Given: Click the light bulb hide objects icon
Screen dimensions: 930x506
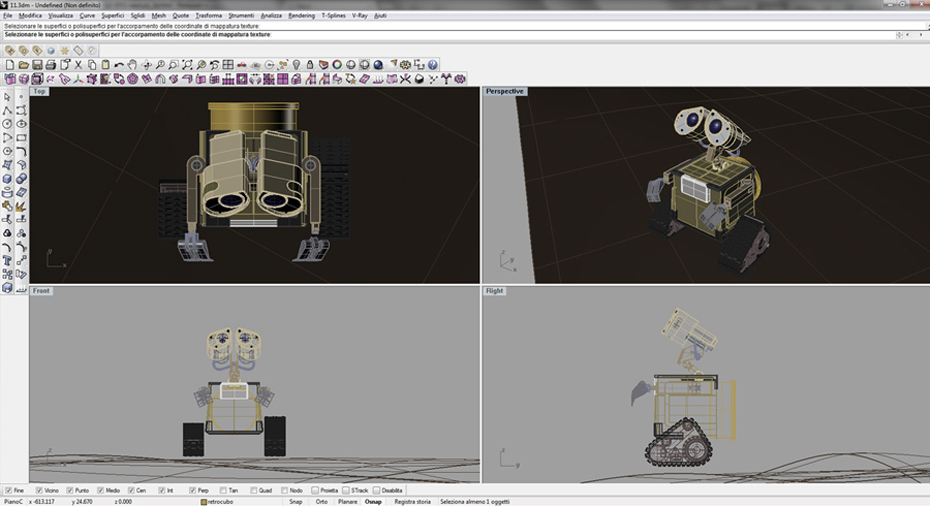Looking at the screenshot, I should tap(296, 65).
